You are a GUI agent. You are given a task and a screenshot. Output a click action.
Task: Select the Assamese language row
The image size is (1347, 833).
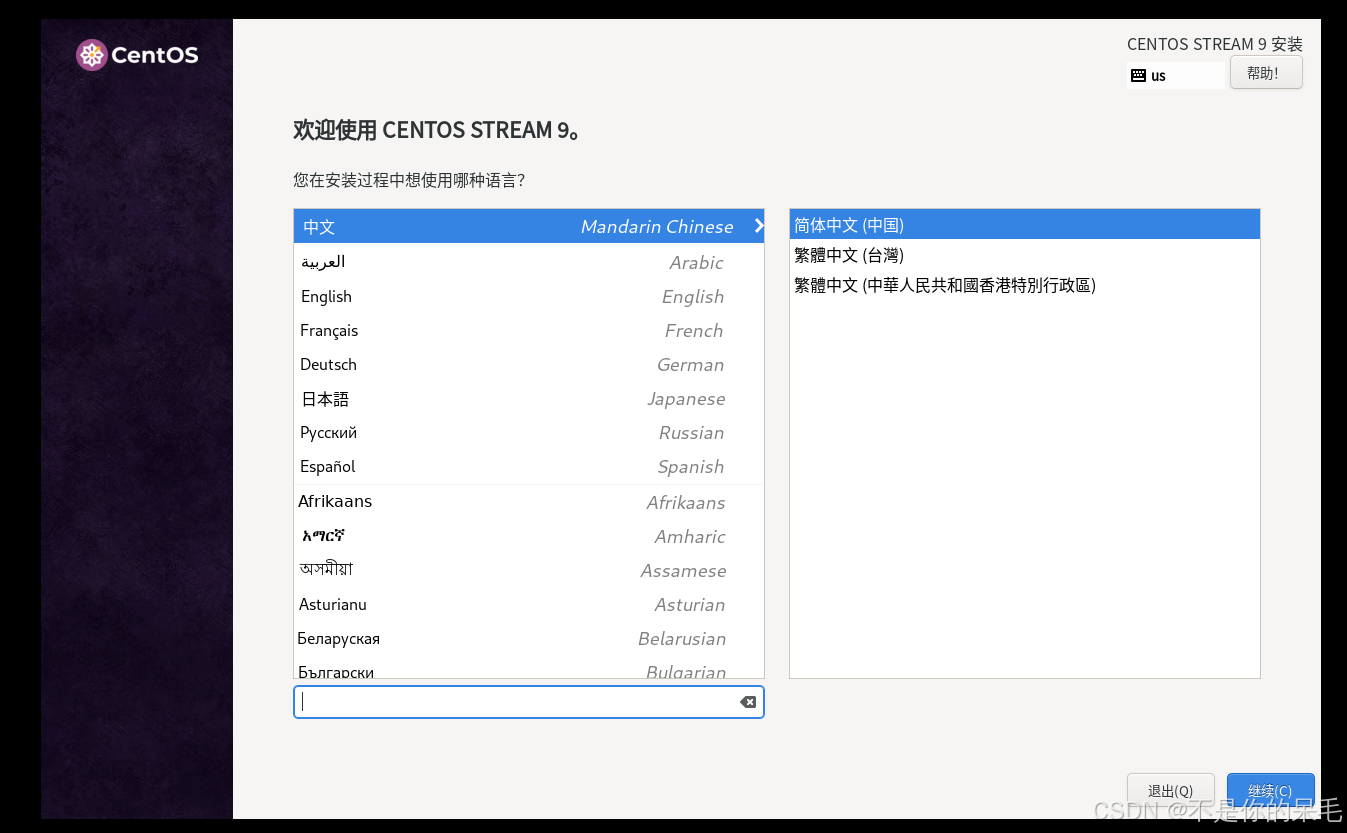click(529, 570)
